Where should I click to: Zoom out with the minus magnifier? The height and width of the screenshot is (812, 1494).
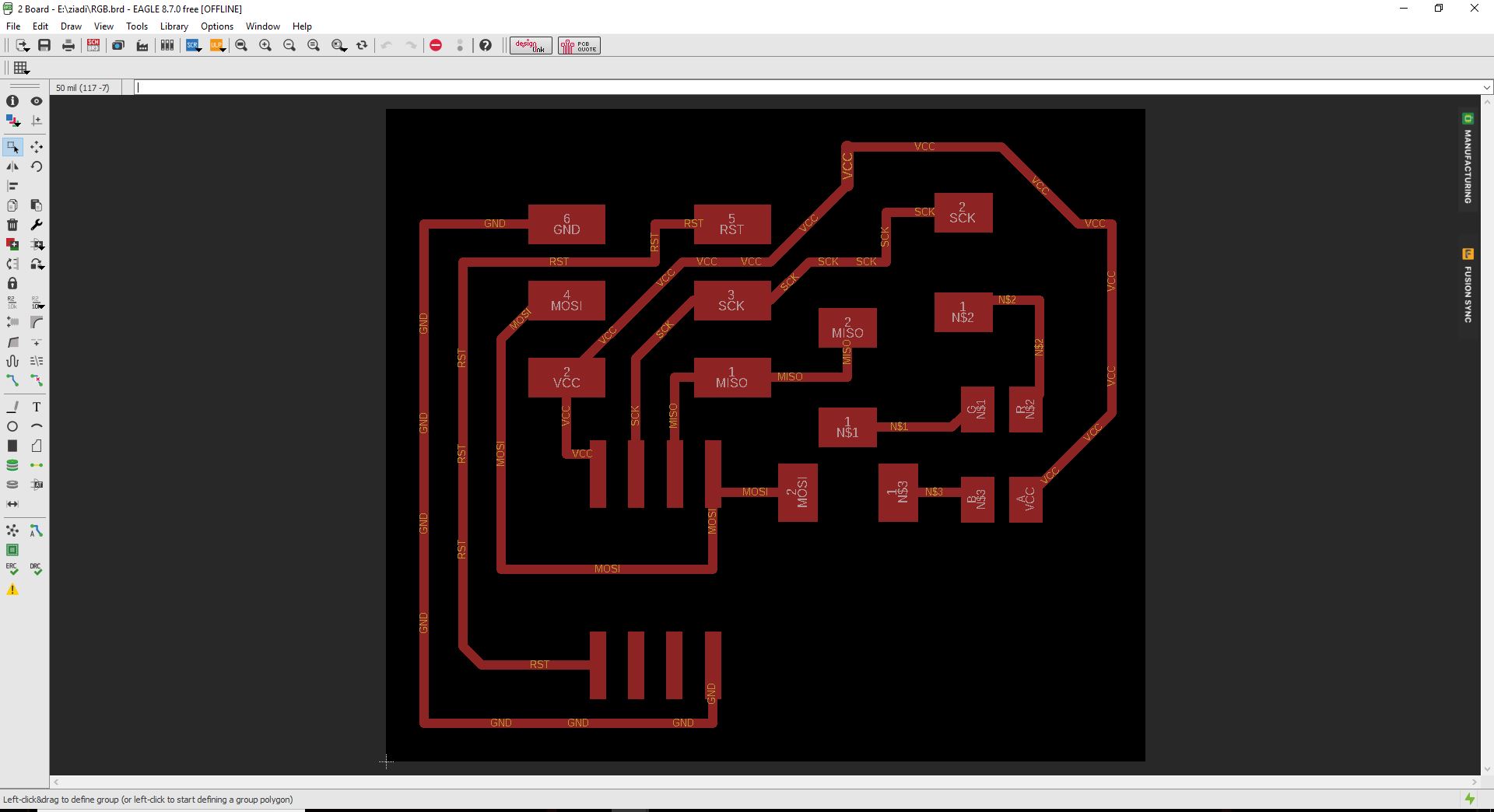click(289, 46)
